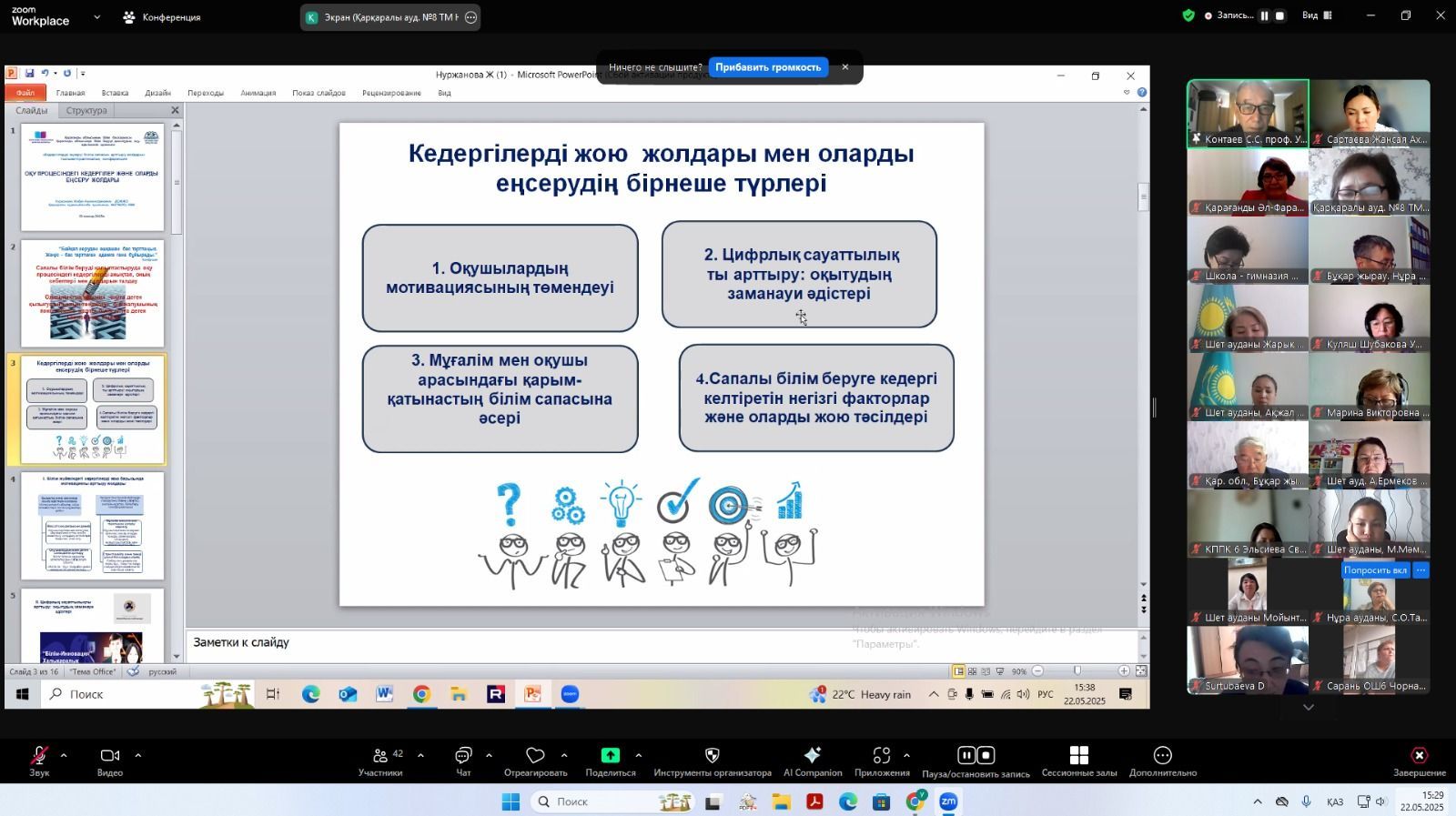Unmute microphone with the Audio button
Image resolution: width=1456 pixels, height=816 pixels.
39,756
